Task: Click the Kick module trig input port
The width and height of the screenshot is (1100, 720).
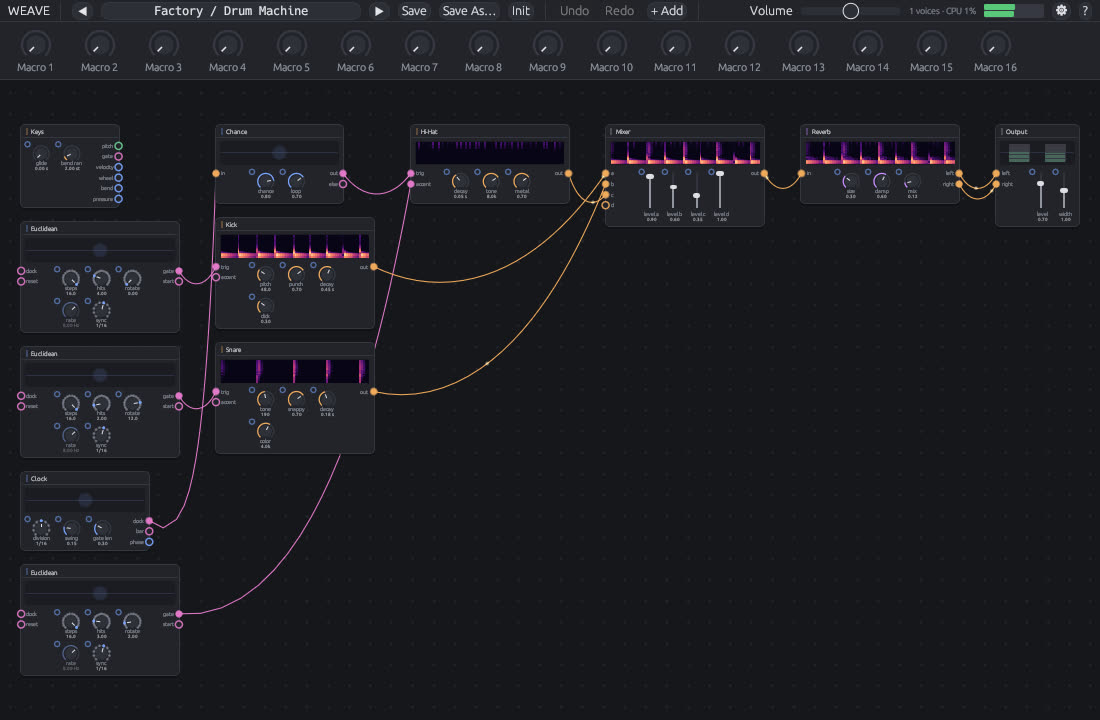Action: 216,267
